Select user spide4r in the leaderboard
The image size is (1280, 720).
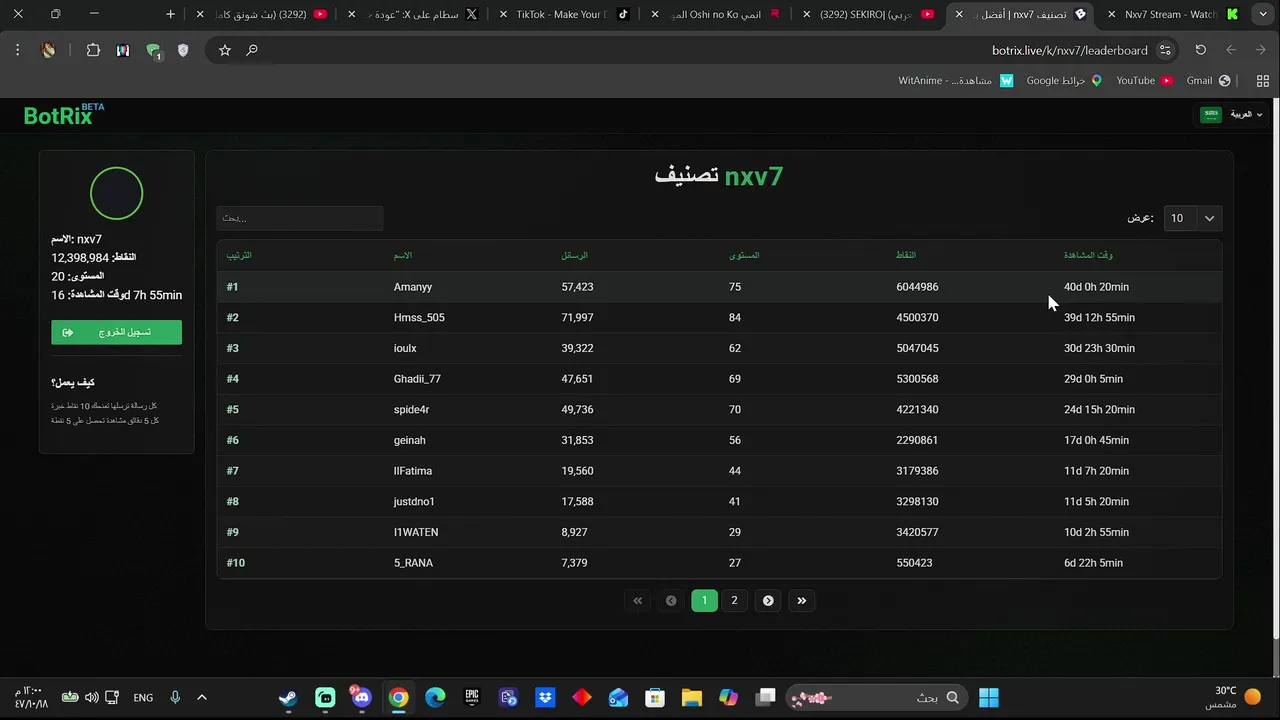411,409
